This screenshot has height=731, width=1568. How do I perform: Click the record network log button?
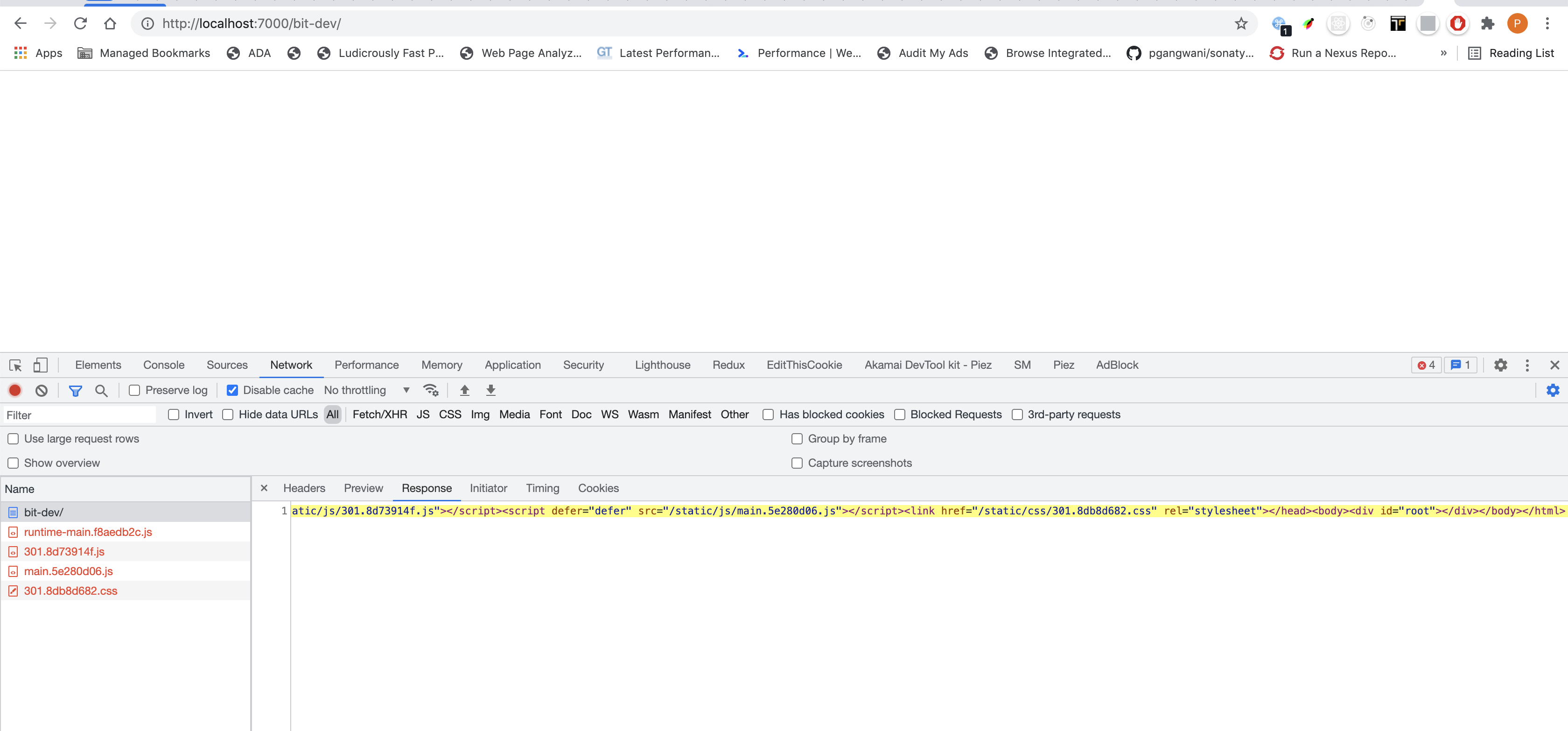(x=14, y=390)
